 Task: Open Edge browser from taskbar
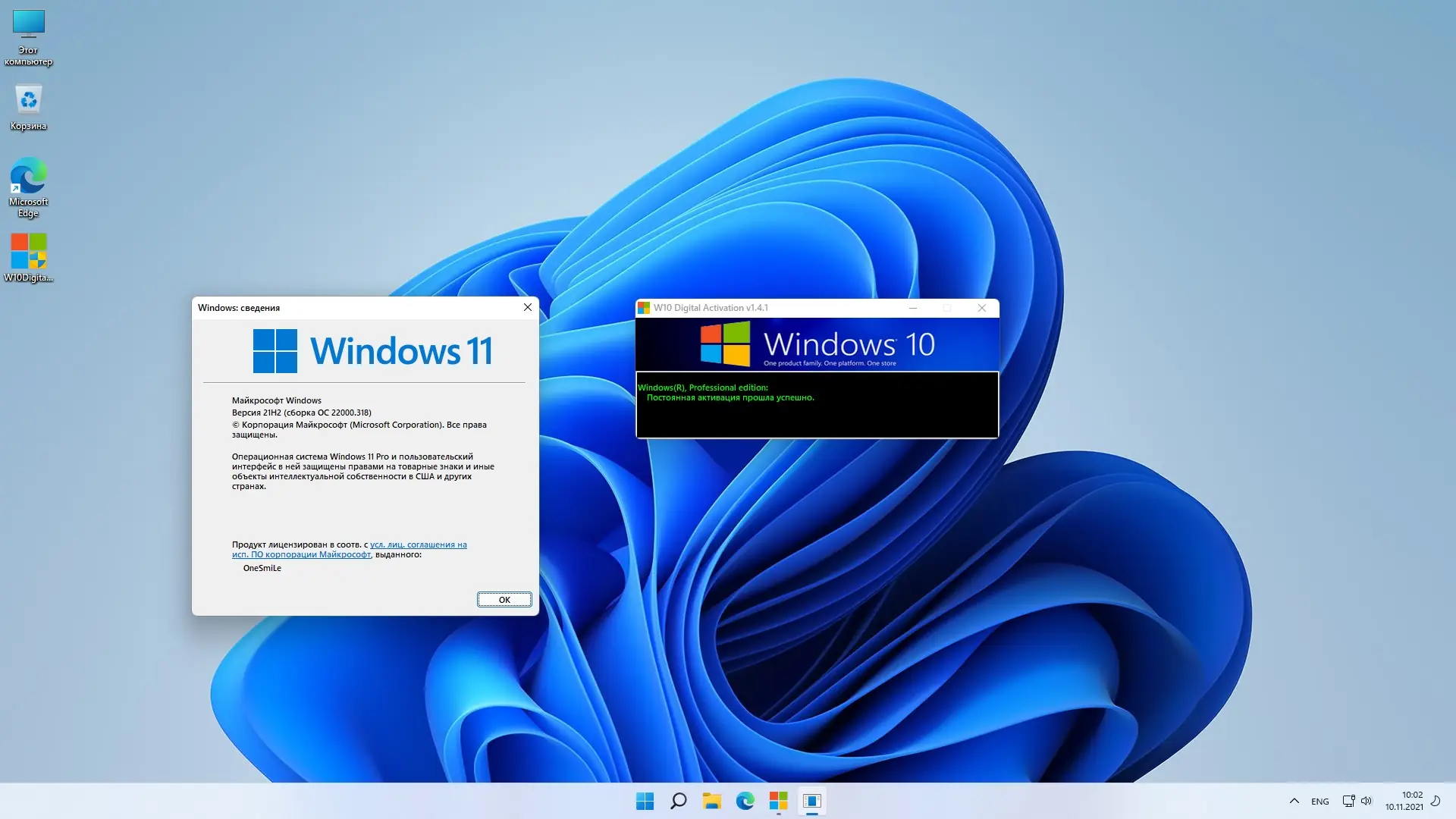(x=745, y=801)
